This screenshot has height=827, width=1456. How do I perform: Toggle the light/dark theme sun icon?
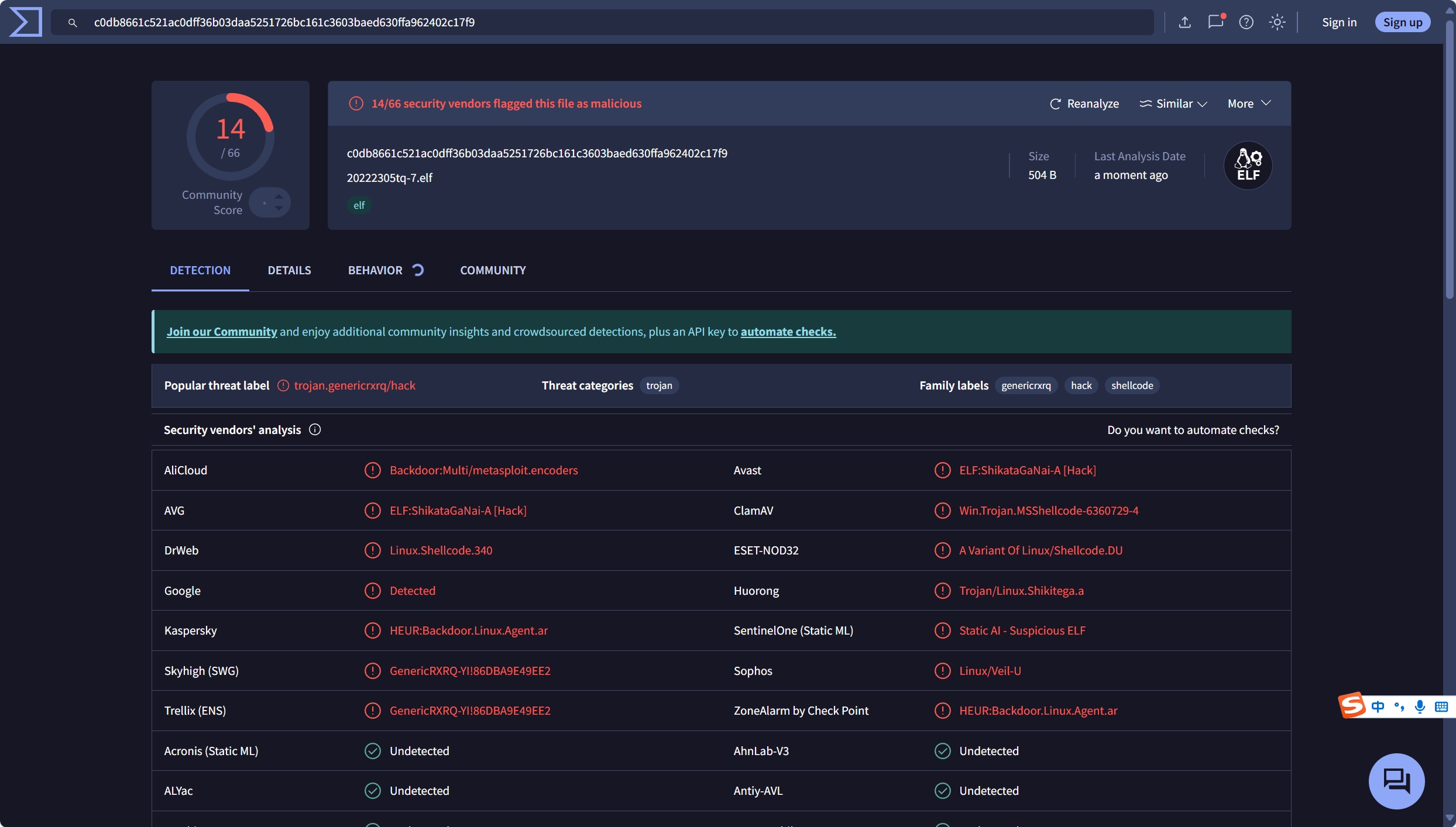tap(1277, 22)
